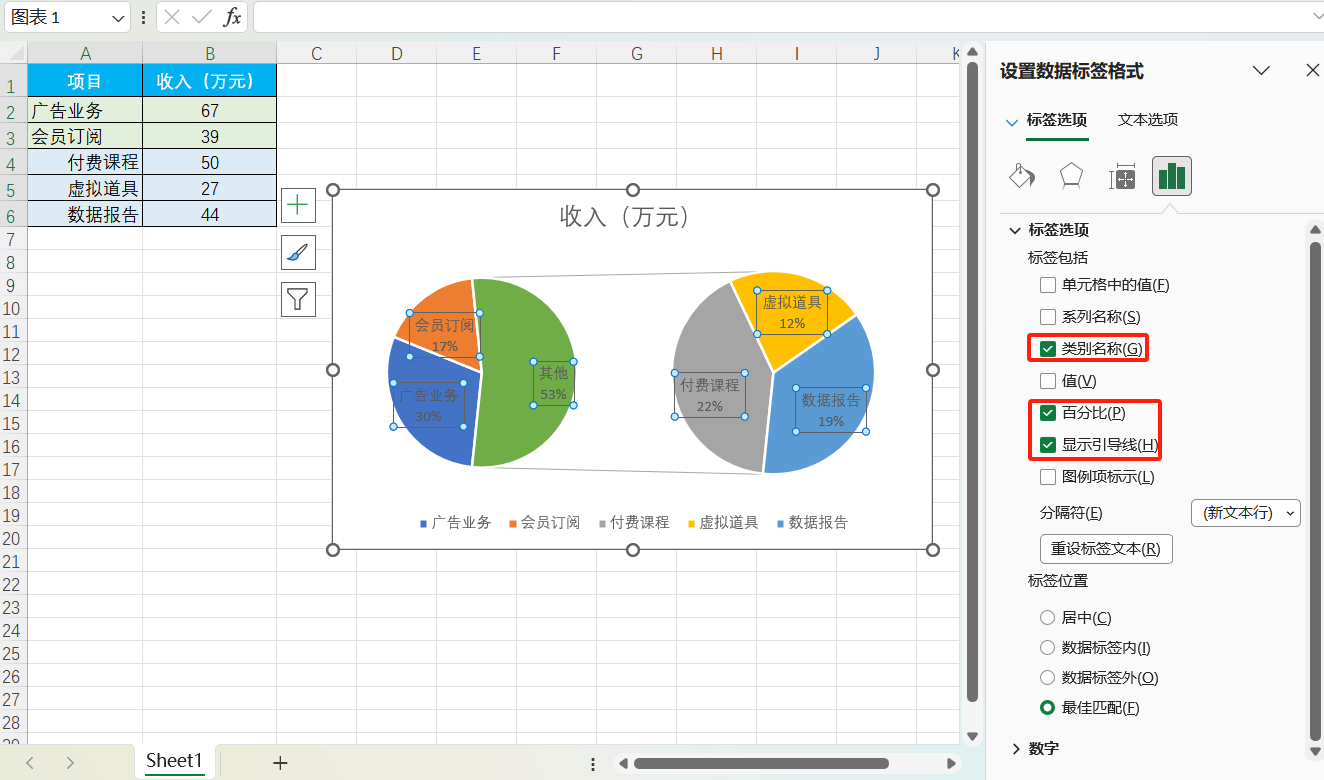
Task: Open the chart elements plus icon
Action: (x=297, y=205)
